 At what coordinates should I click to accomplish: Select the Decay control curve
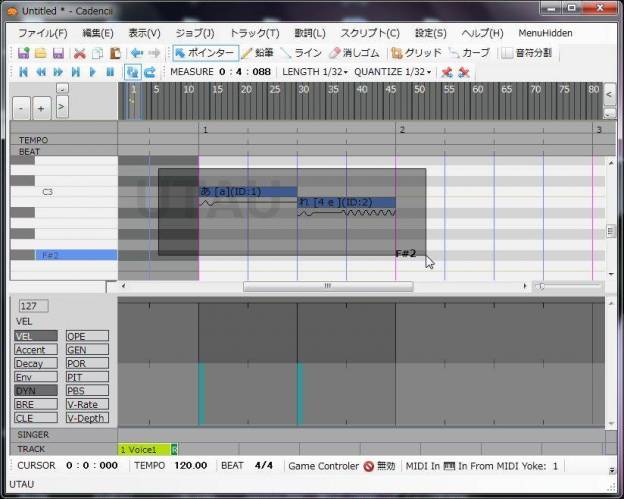coord(36,363)
